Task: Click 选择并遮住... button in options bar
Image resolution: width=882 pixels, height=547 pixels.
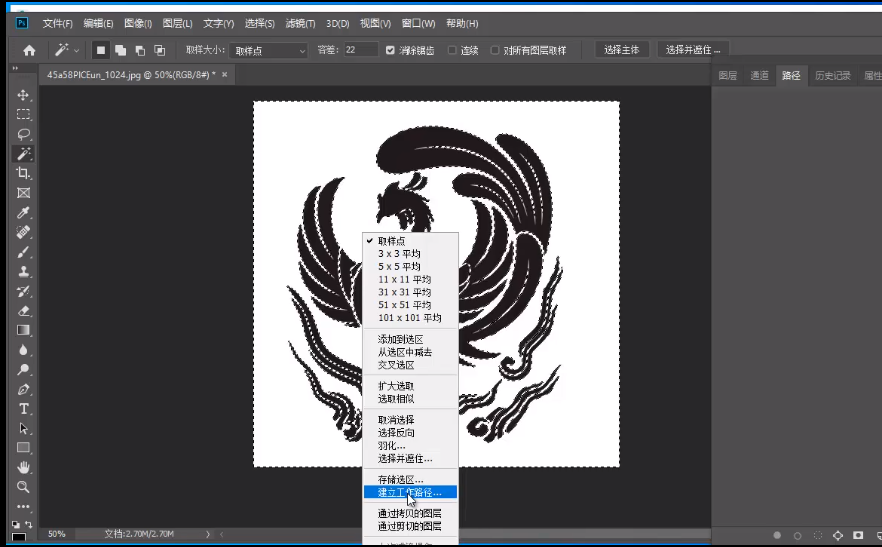Action: (x=693, y=50)
